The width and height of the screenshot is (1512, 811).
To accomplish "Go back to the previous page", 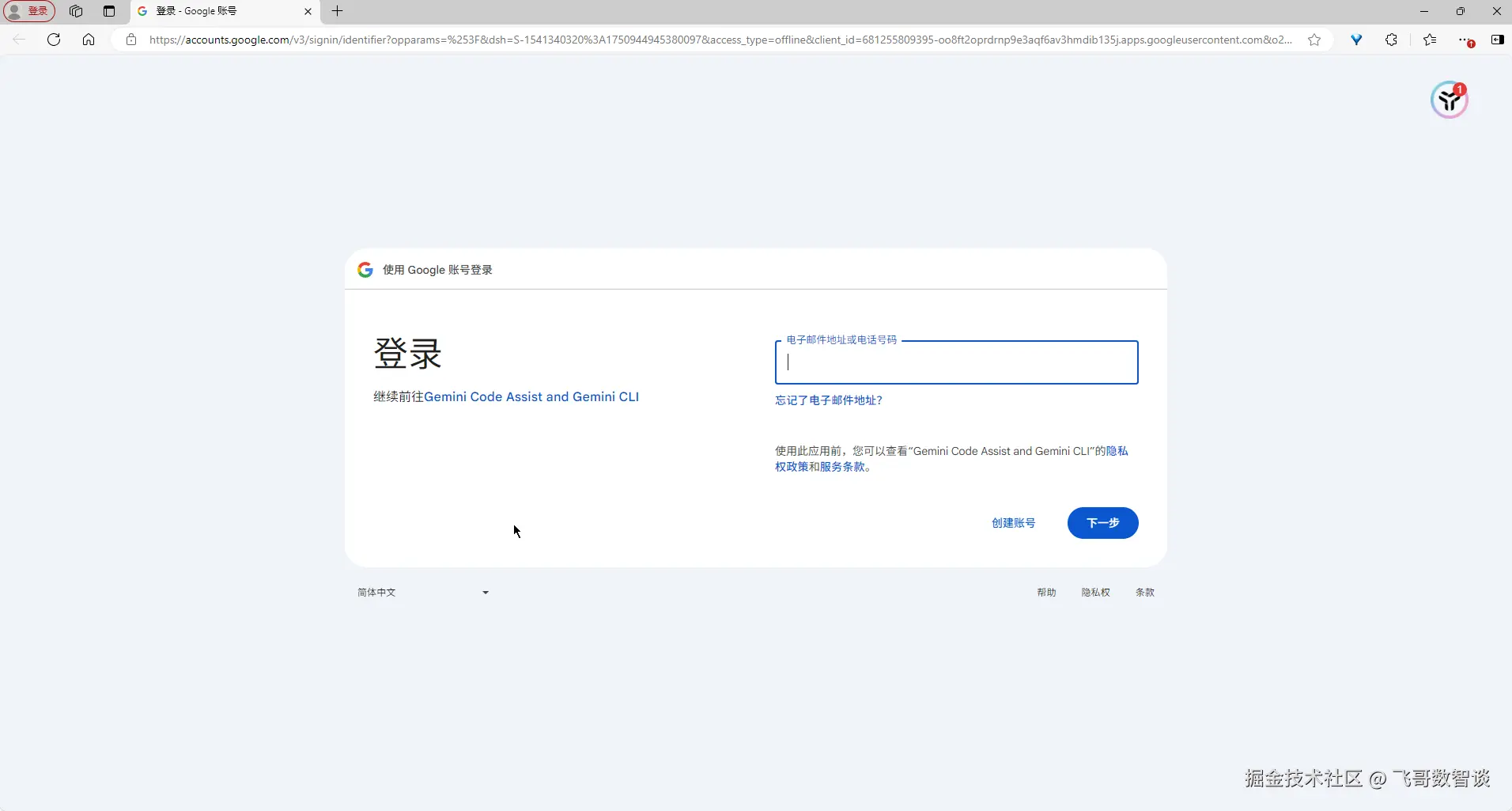I will (20, 40).
